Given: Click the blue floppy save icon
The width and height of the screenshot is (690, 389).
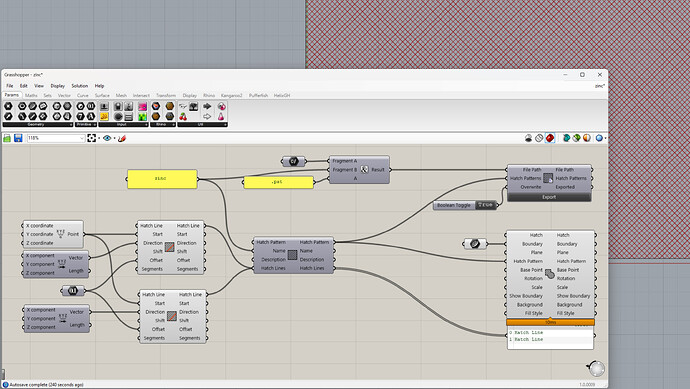Looking at the screenshot, I should point(18,138).
